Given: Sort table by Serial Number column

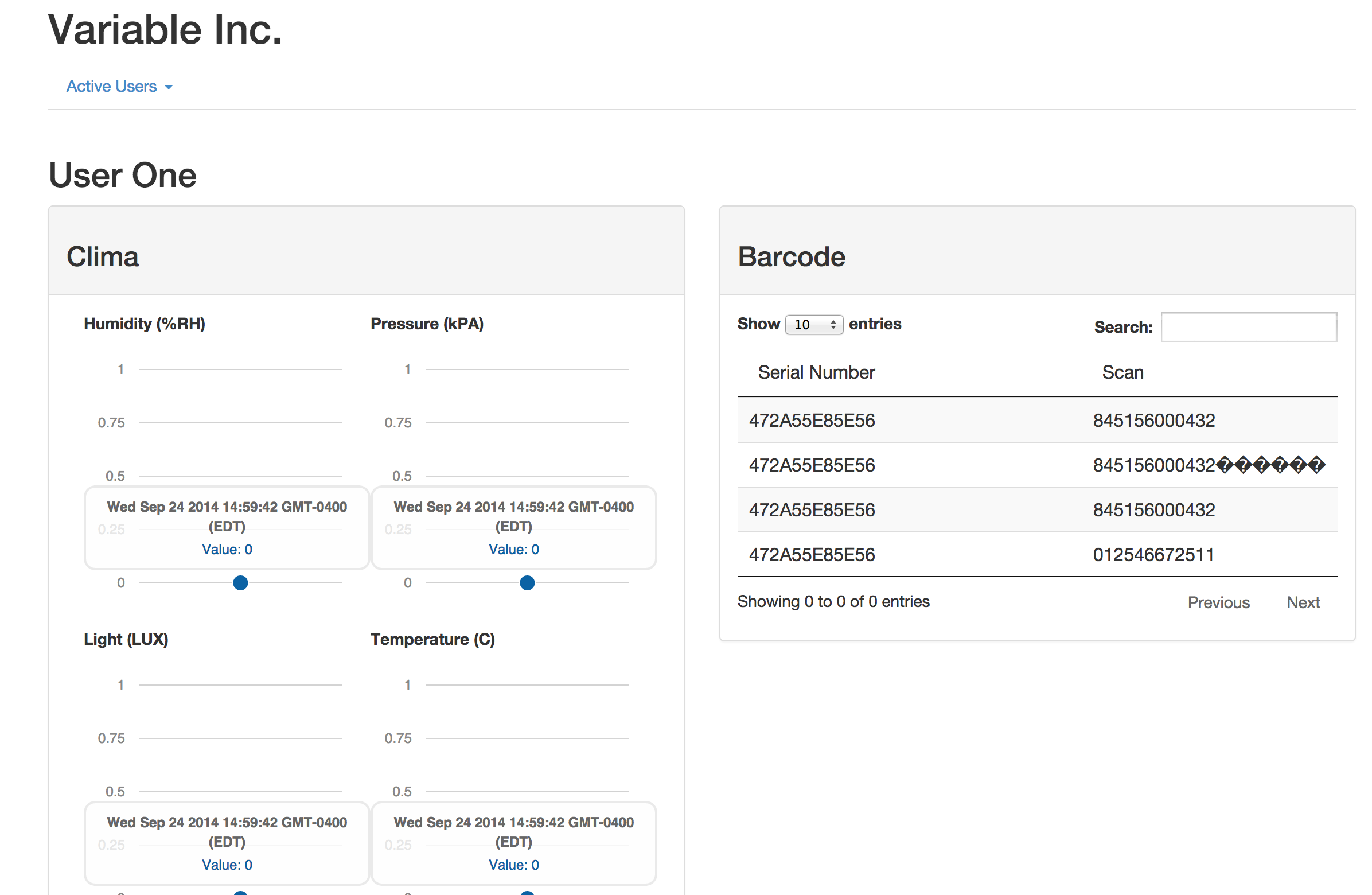Looking at the screenshot, I should tap(816, 372).
